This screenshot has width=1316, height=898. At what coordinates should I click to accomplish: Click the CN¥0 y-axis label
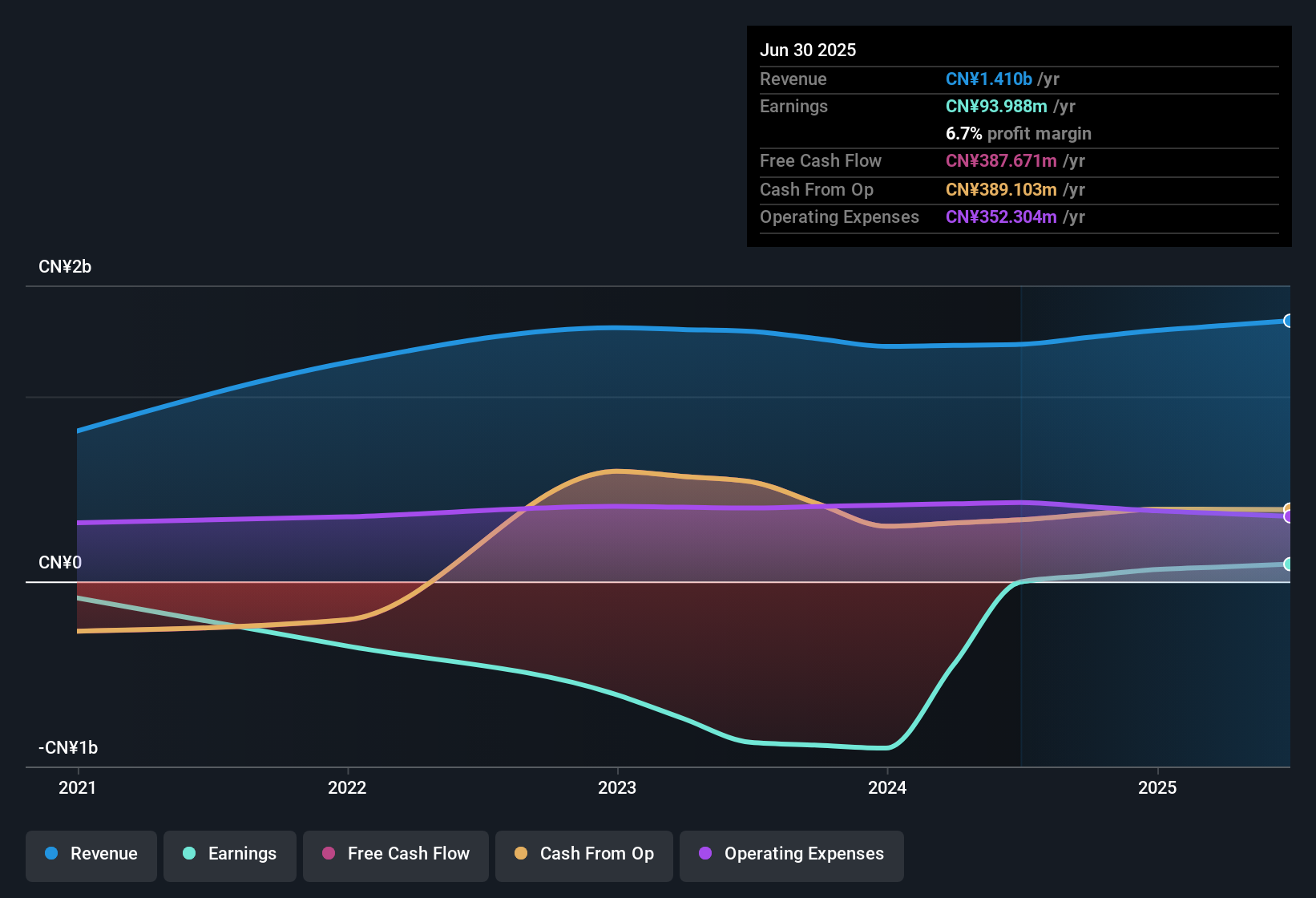(60, 563)
